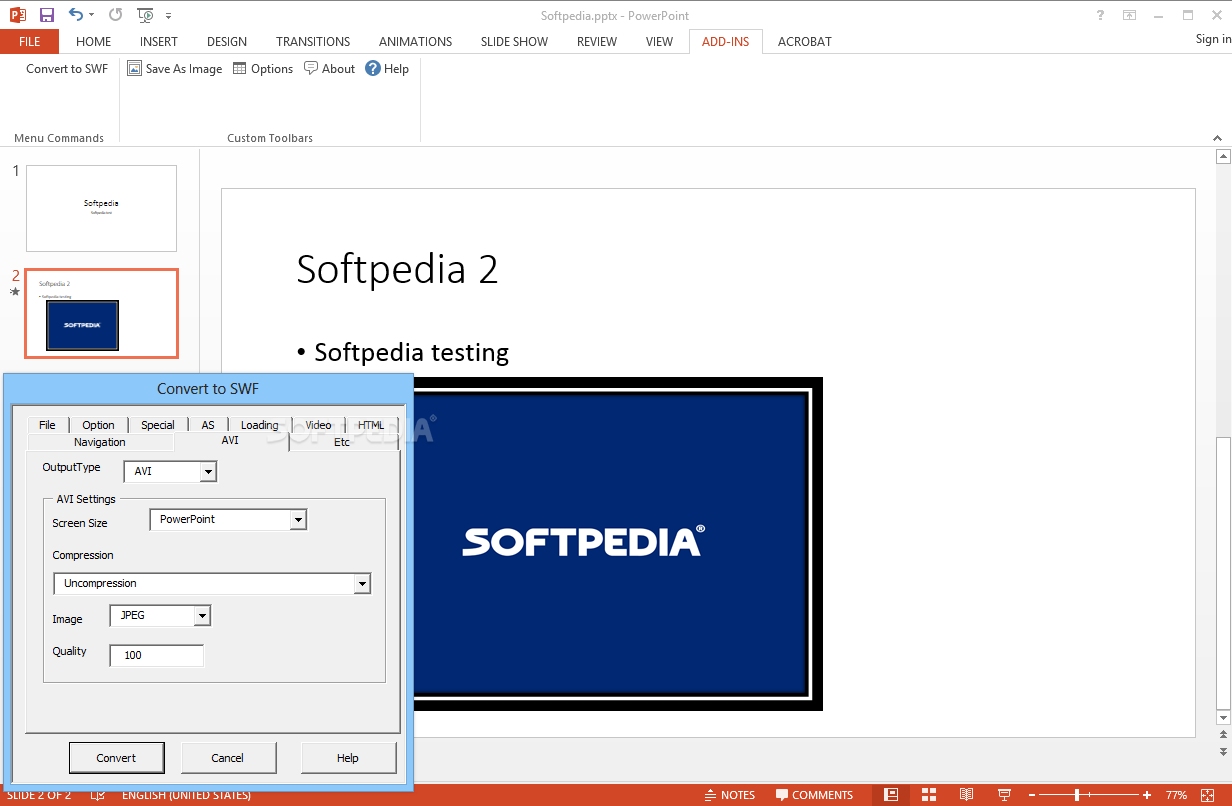Viewport: 1232px width, 806px height.
Task: Open the Undo history dropdown arrow
Action: pos(91,16)
